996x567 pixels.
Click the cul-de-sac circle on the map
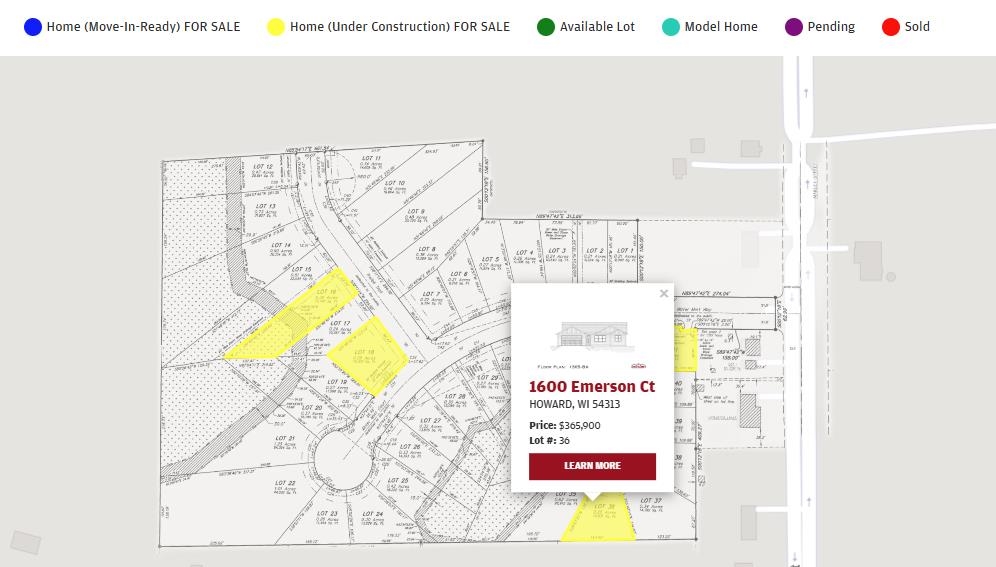[340, 461]
